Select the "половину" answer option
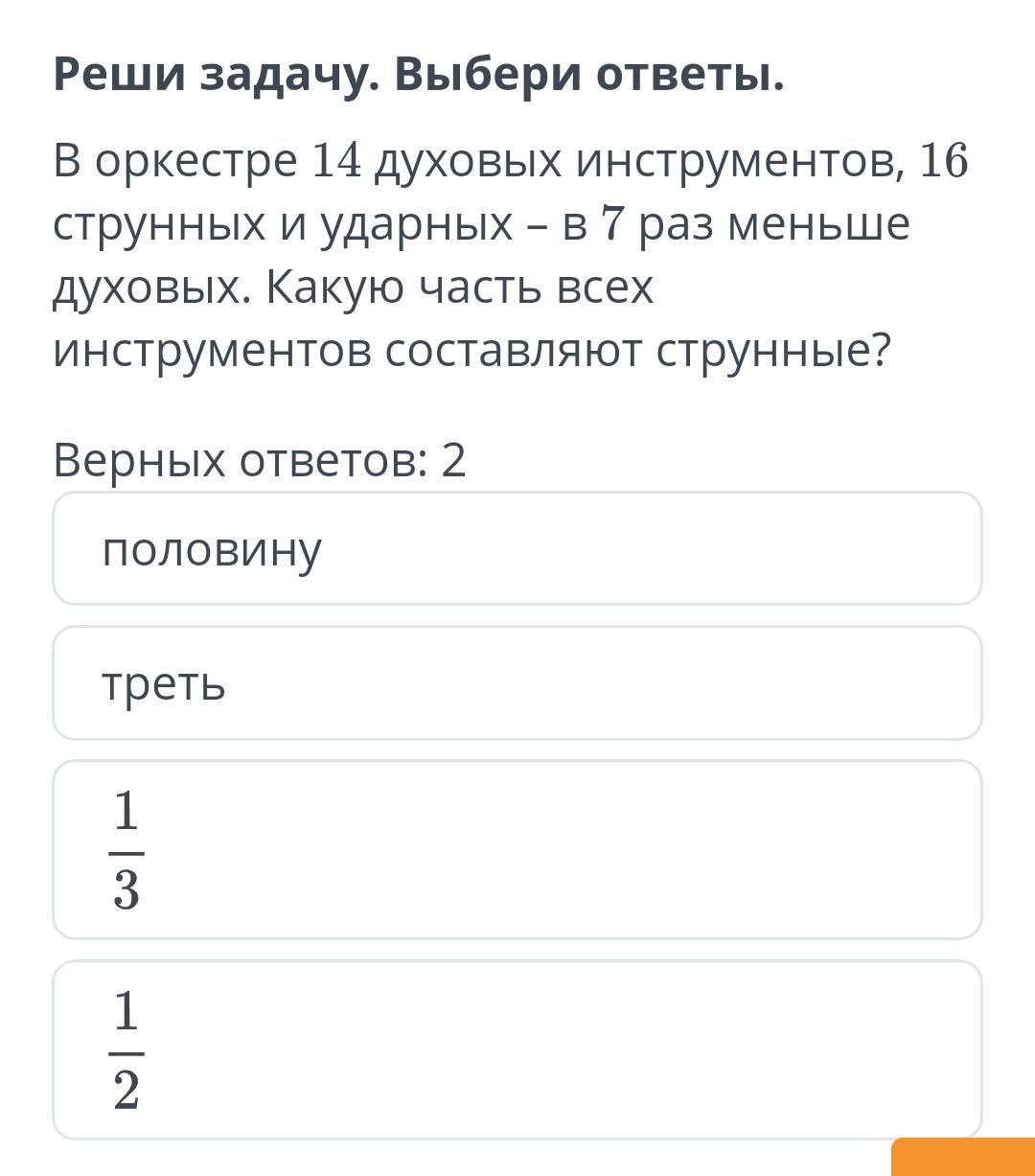Screen dimensions: 1035x1176 point(517,549)
